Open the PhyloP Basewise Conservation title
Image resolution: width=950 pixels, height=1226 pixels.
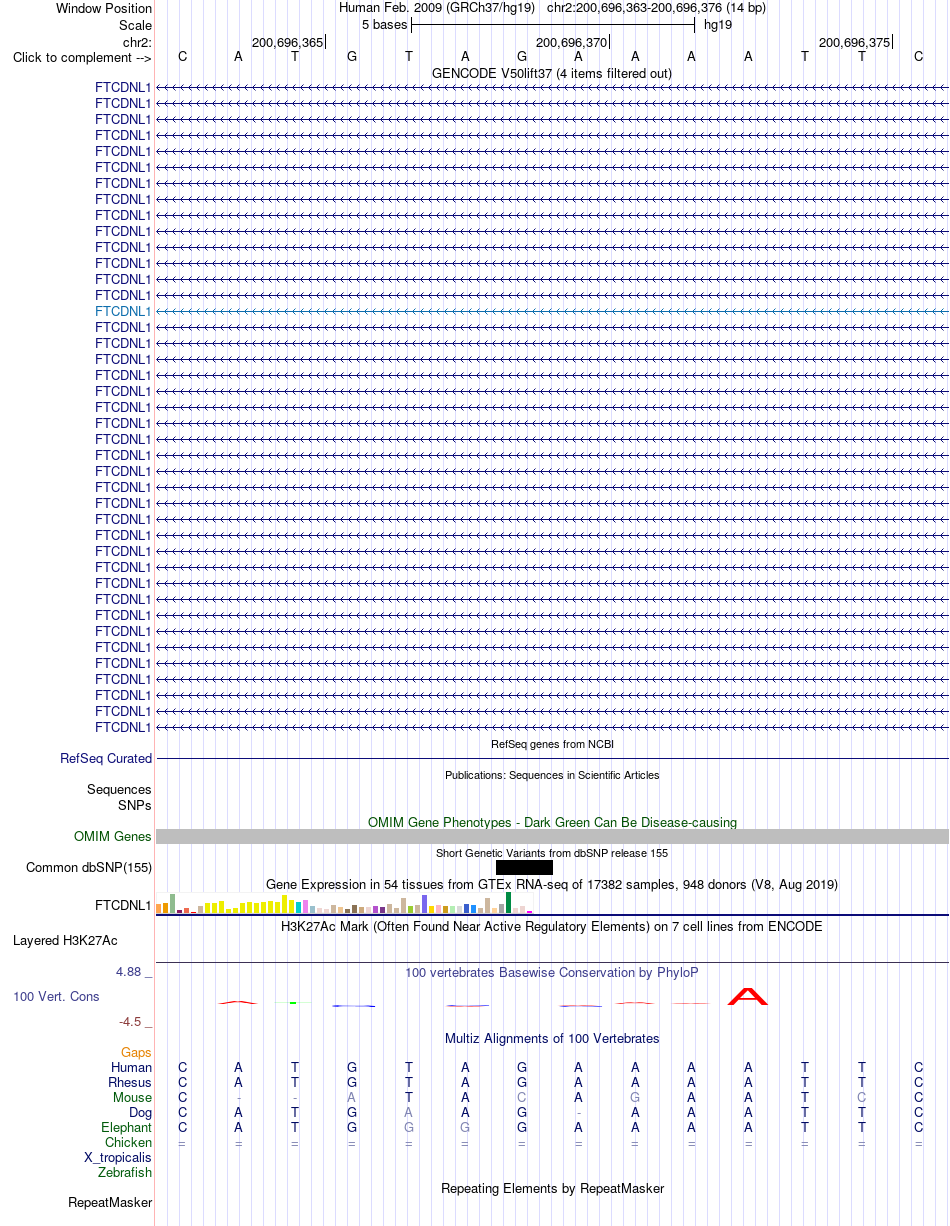point(552,973)
